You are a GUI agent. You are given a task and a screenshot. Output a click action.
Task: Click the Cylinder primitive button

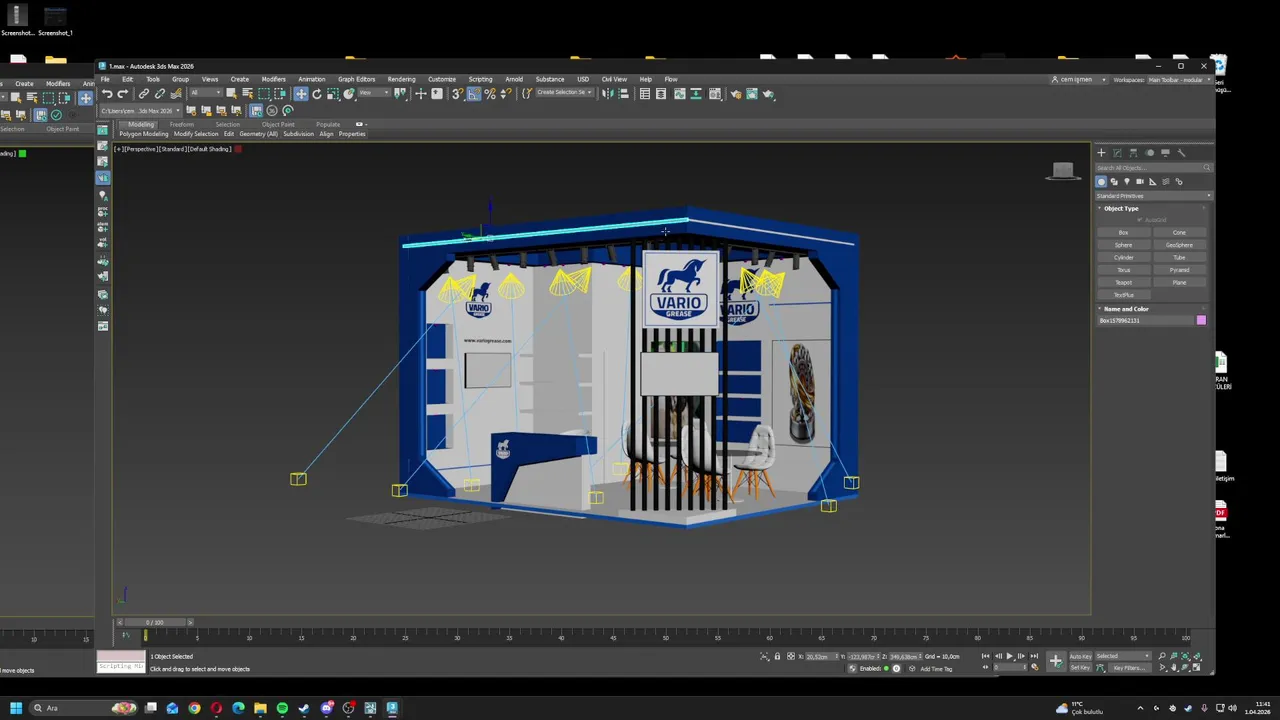(1124, 258)
